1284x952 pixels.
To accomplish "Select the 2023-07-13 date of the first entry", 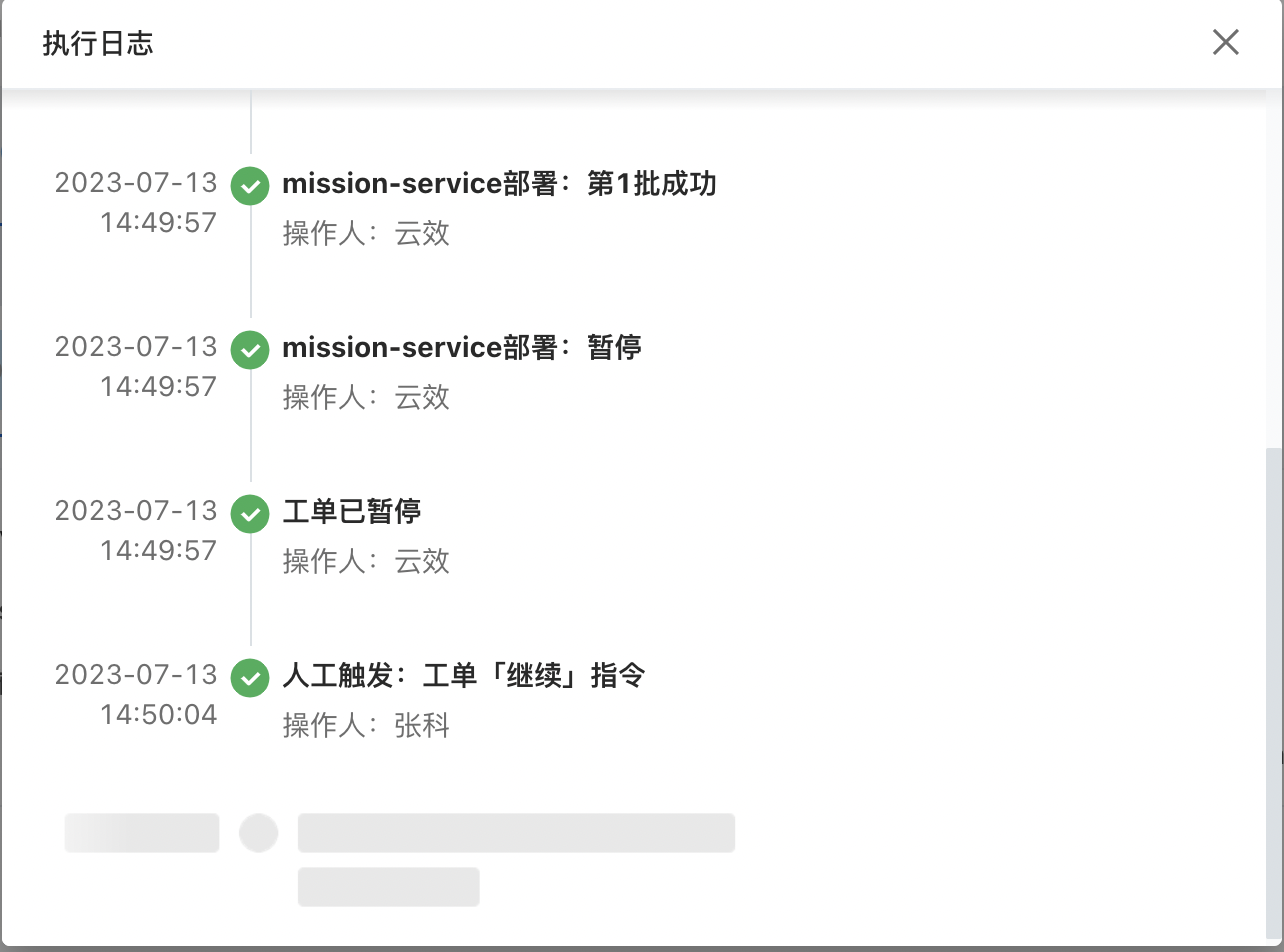I will click(137, 183).
